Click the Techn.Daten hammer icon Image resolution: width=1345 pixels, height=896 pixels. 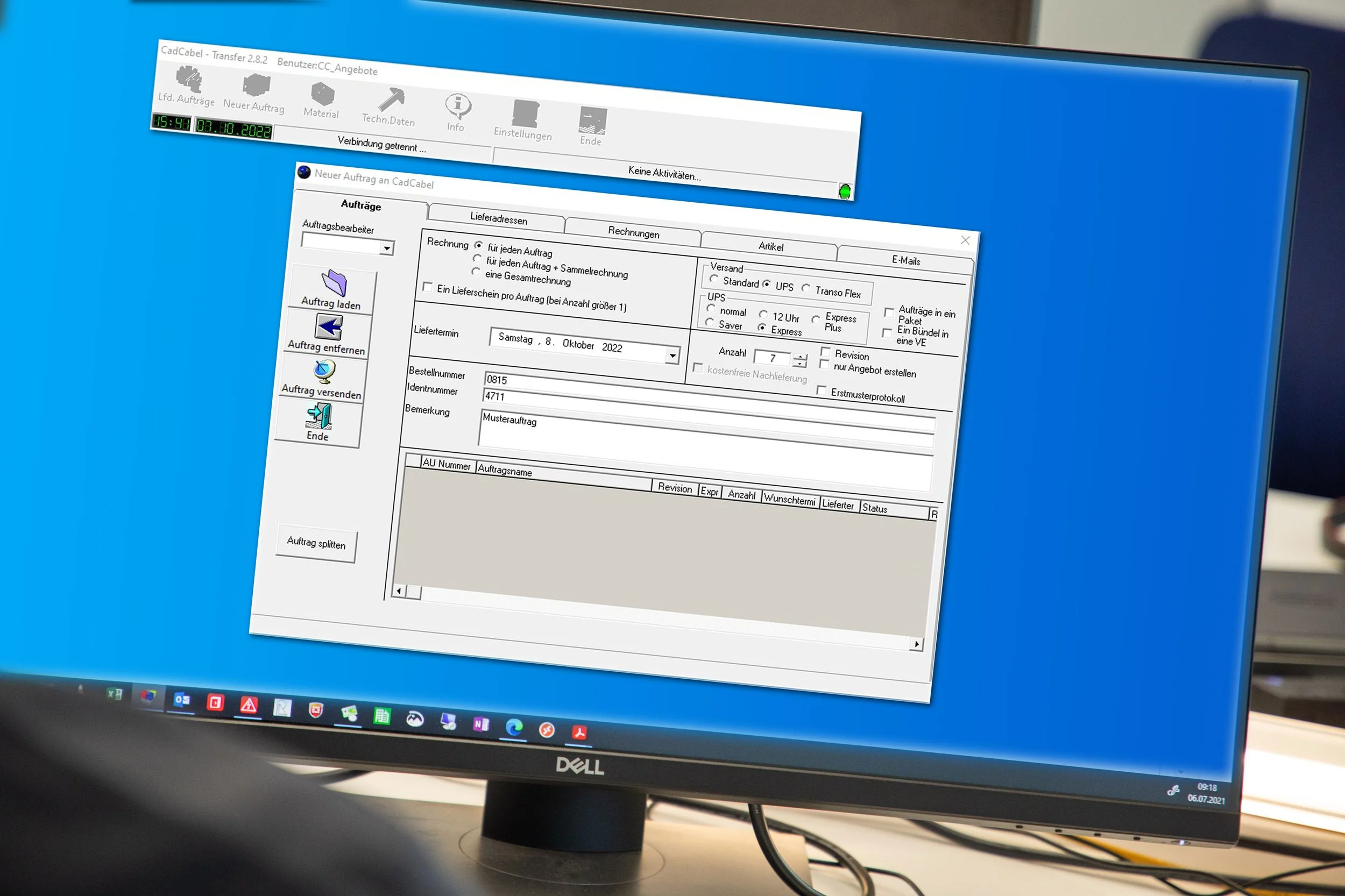tap(392, 99)
